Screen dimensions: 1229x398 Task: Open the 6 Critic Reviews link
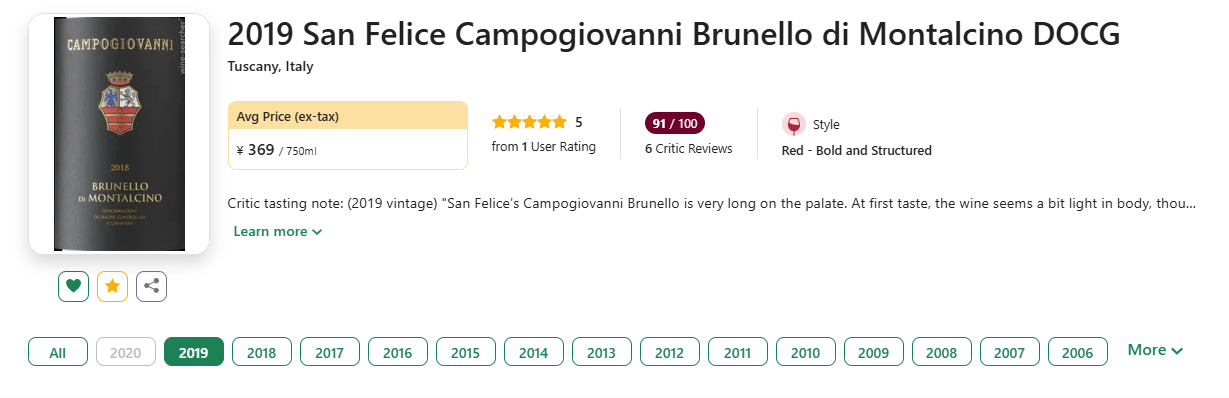[689, 149]
